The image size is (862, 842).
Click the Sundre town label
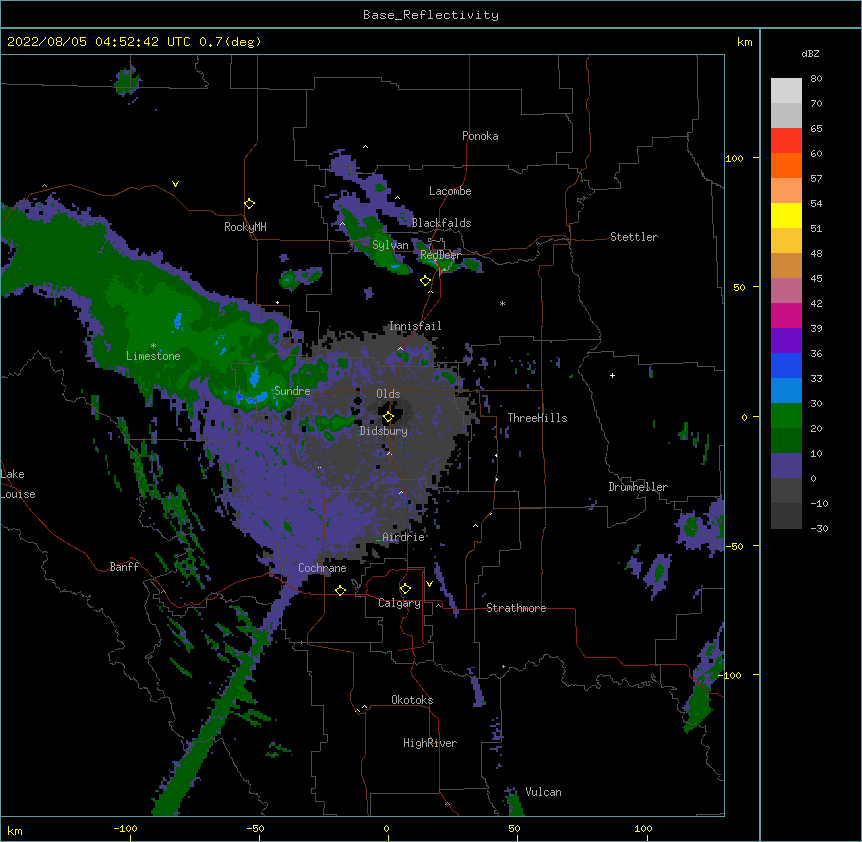(292, 391)
